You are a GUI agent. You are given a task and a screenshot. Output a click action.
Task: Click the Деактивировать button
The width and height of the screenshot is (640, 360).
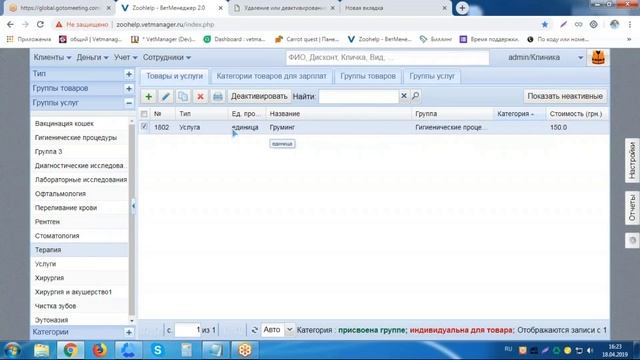(x=259, y=96)
